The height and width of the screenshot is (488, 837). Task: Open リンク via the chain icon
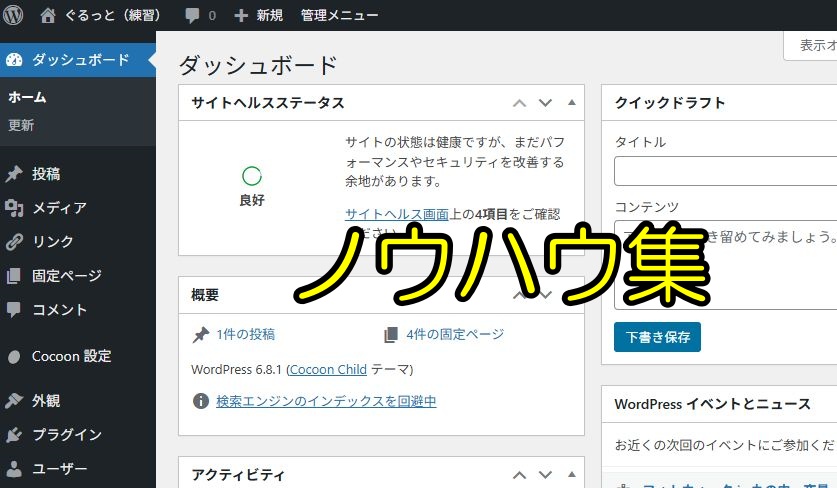[x=14, y=242]
